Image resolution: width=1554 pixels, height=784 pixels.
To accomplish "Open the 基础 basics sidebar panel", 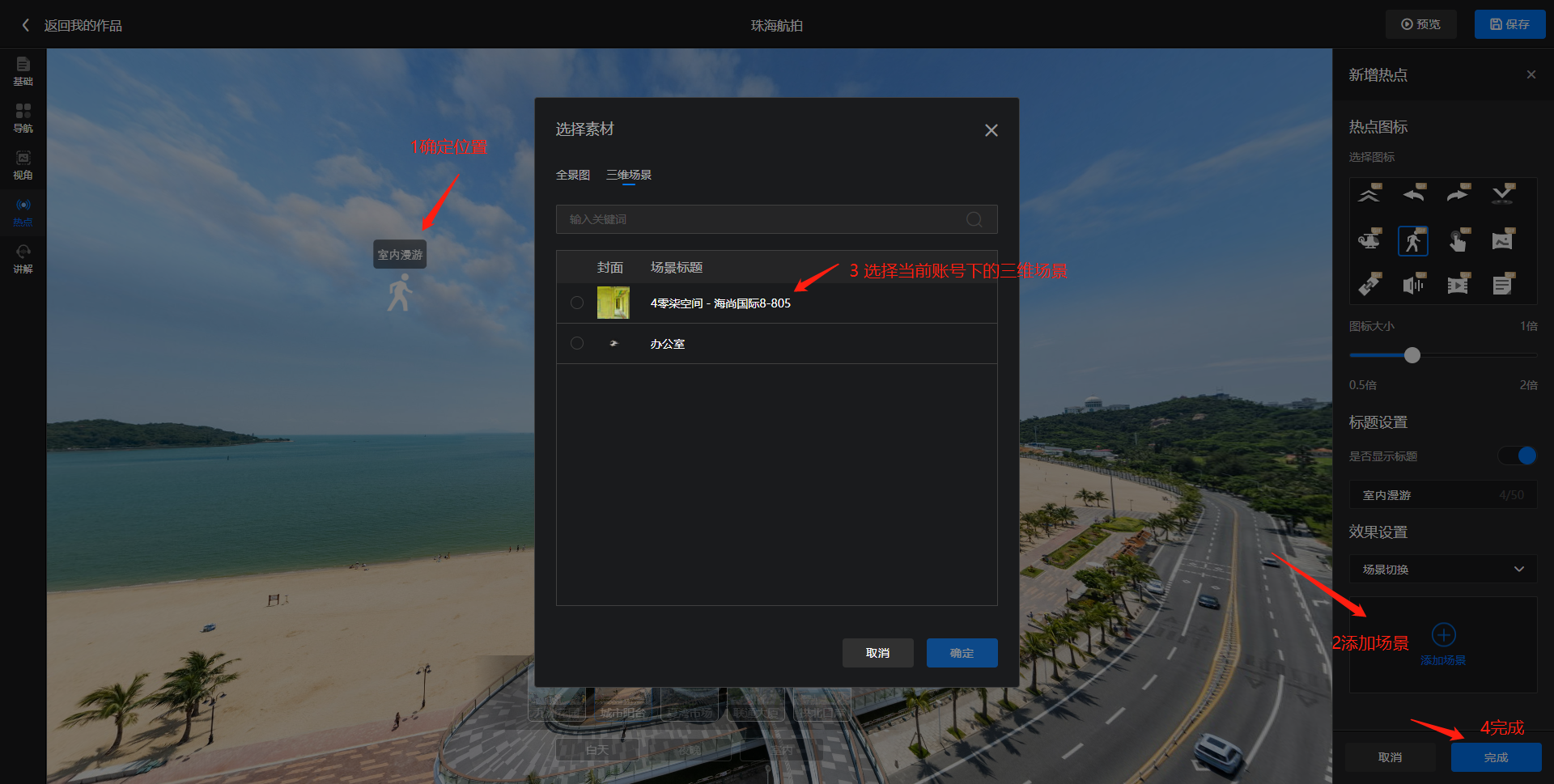I will coord(23,71).
